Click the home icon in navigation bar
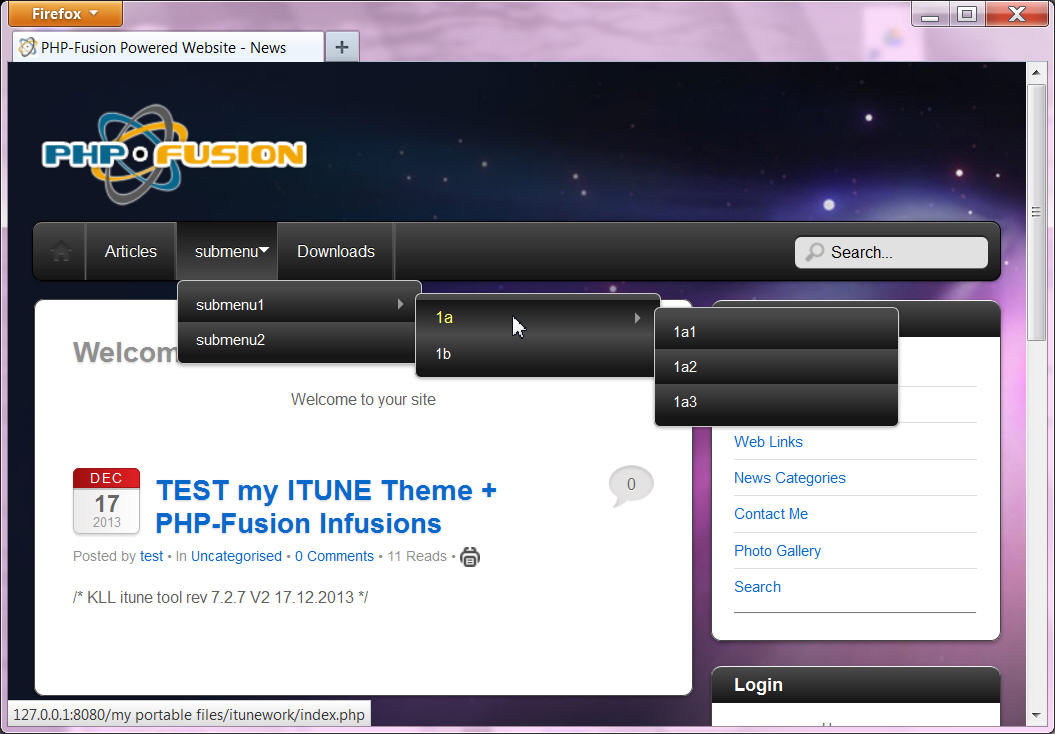Image resolution: width=1055 pixels, height=734 pixels. [x=61, y=252]
